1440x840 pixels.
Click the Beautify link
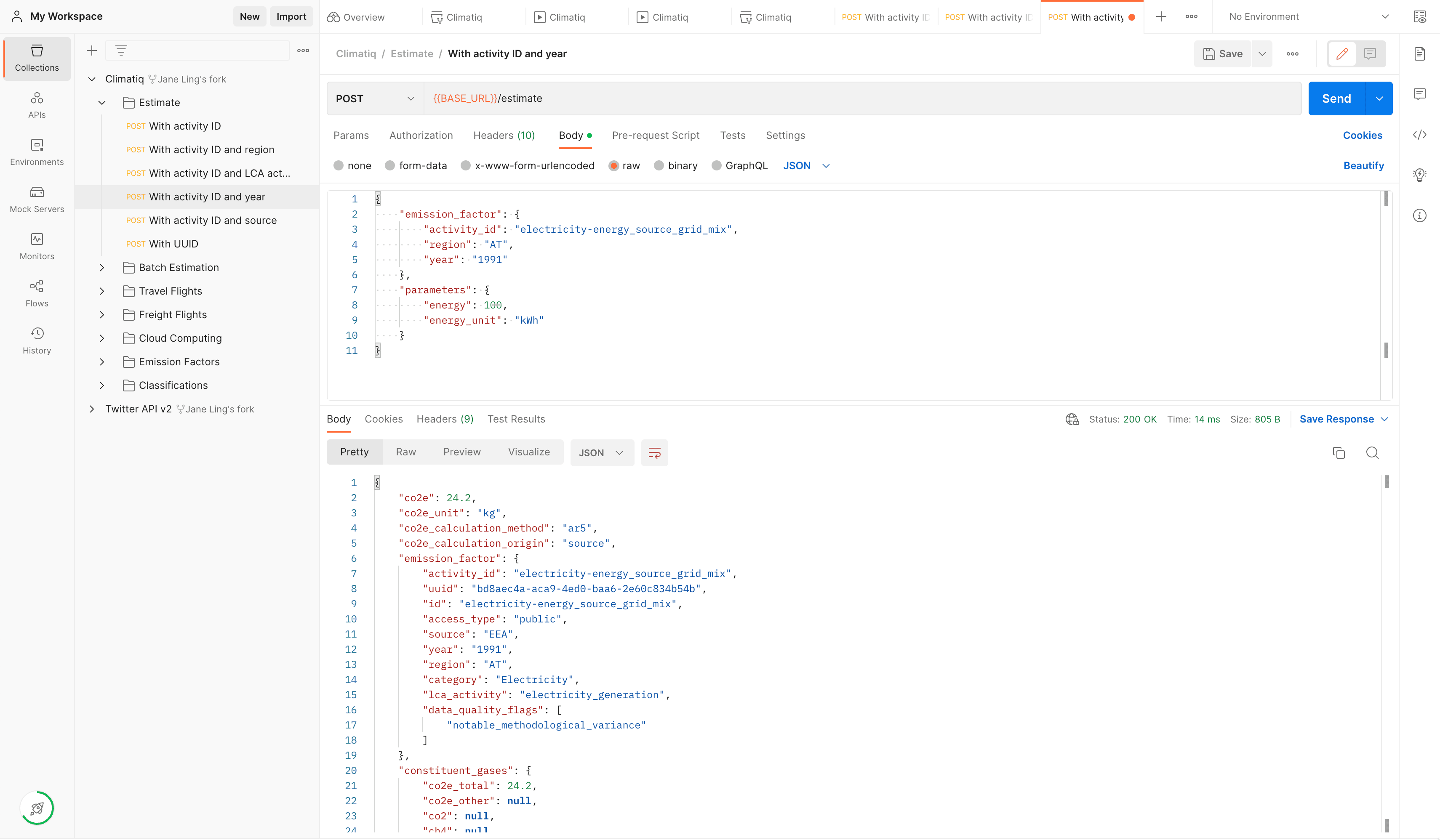(1363, 166)
